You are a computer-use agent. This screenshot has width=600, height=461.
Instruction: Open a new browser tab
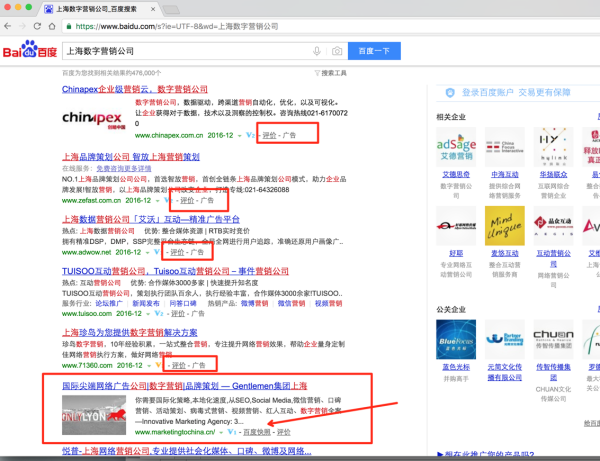pyautogui.click(x=171, y=10)
